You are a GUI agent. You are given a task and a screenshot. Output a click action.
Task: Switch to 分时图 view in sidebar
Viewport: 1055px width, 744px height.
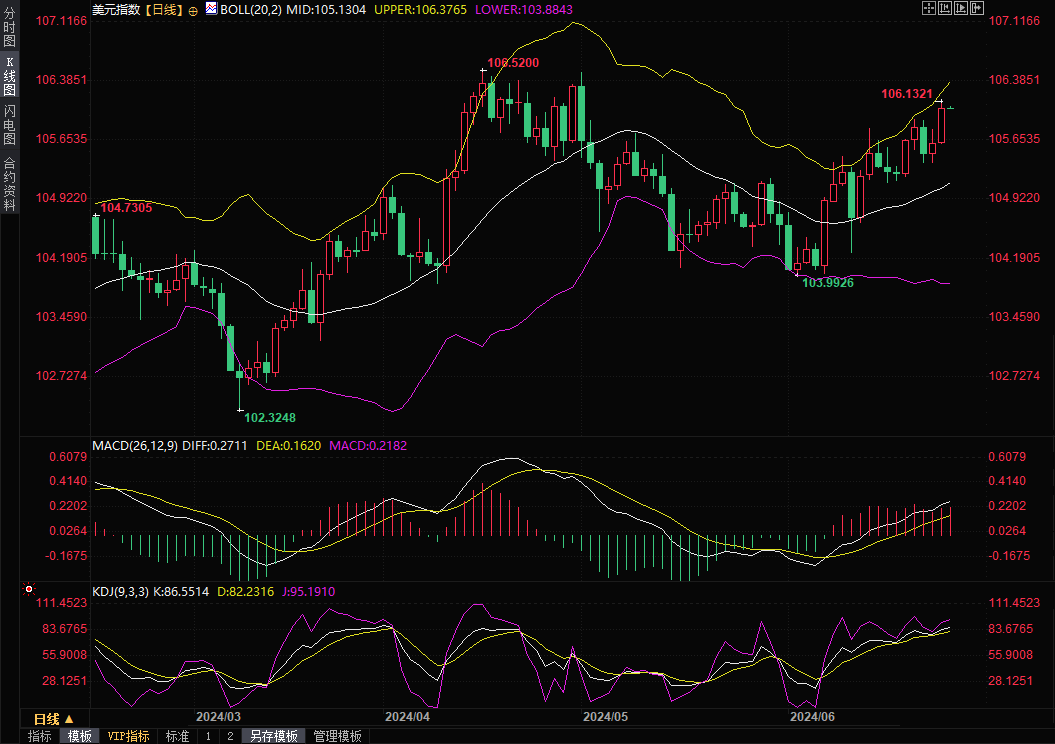click(x=9, y=28)
